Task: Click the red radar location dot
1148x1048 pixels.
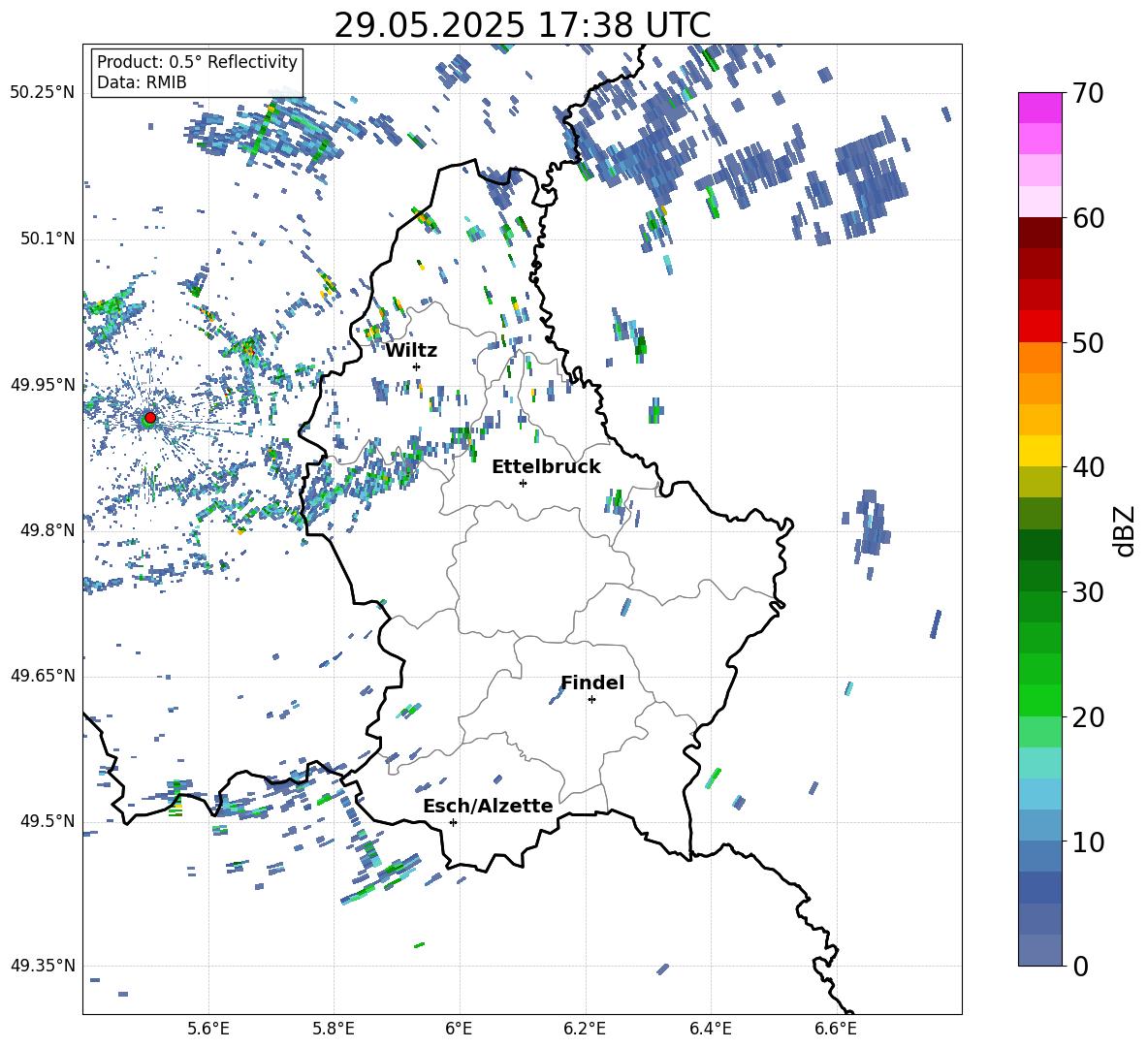Action: (150, 417)
